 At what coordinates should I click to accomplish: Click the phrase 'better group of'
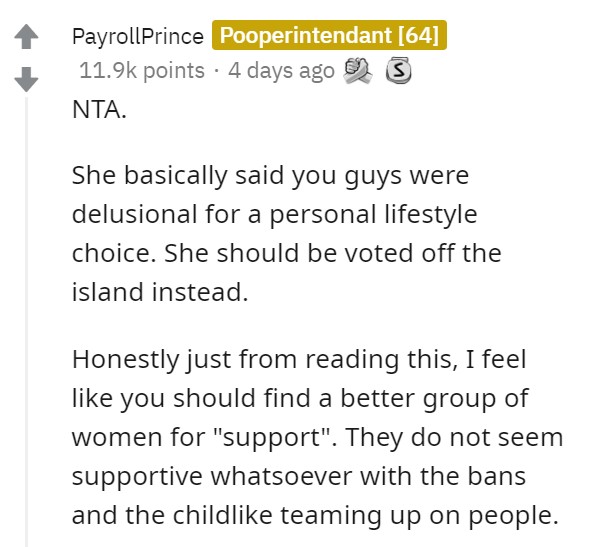tap(435, 398)
